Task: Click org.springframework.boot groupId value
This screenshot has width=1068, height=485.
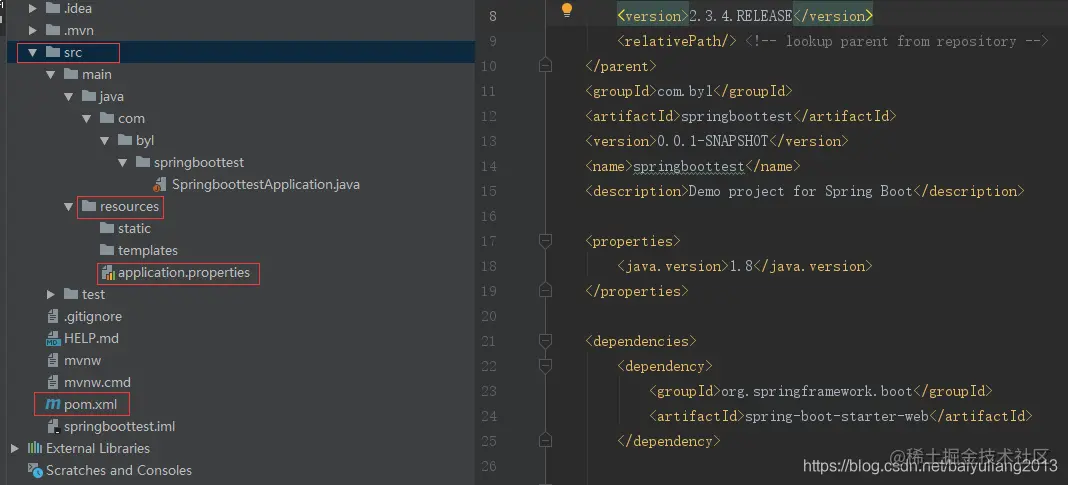Action: click(816, 391)
